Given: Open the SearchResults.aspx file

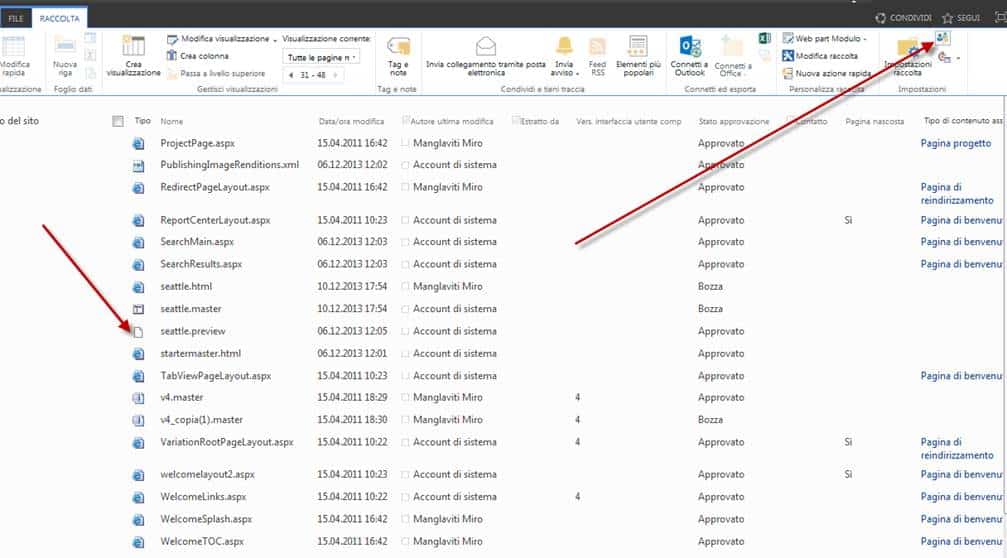Looking at the screenshot, I should 201,264.
